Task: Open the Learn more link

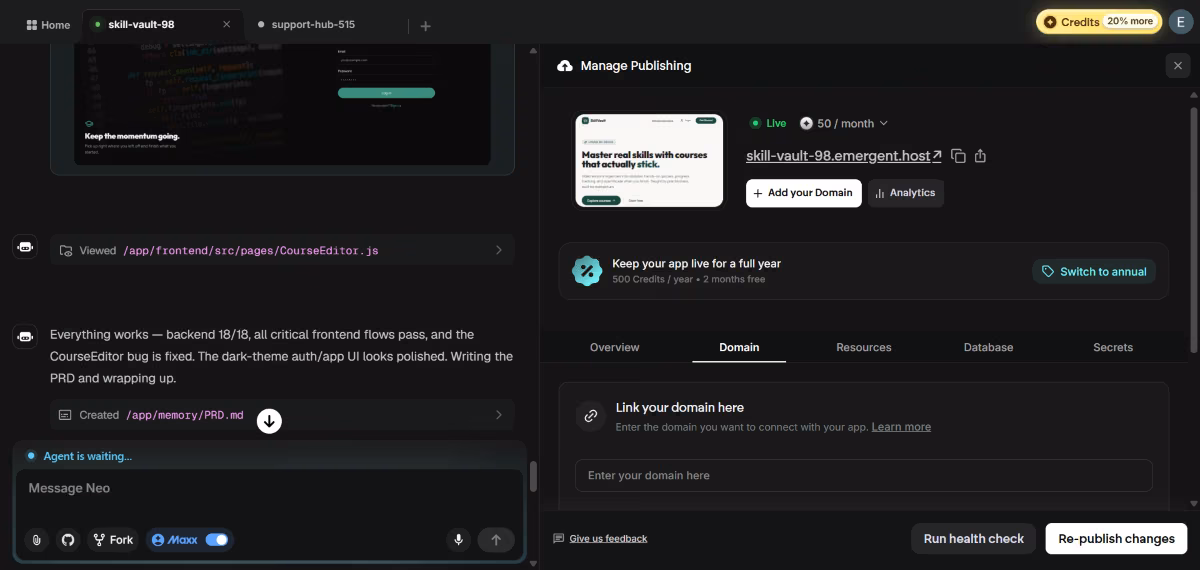Action: click(901, 427)
